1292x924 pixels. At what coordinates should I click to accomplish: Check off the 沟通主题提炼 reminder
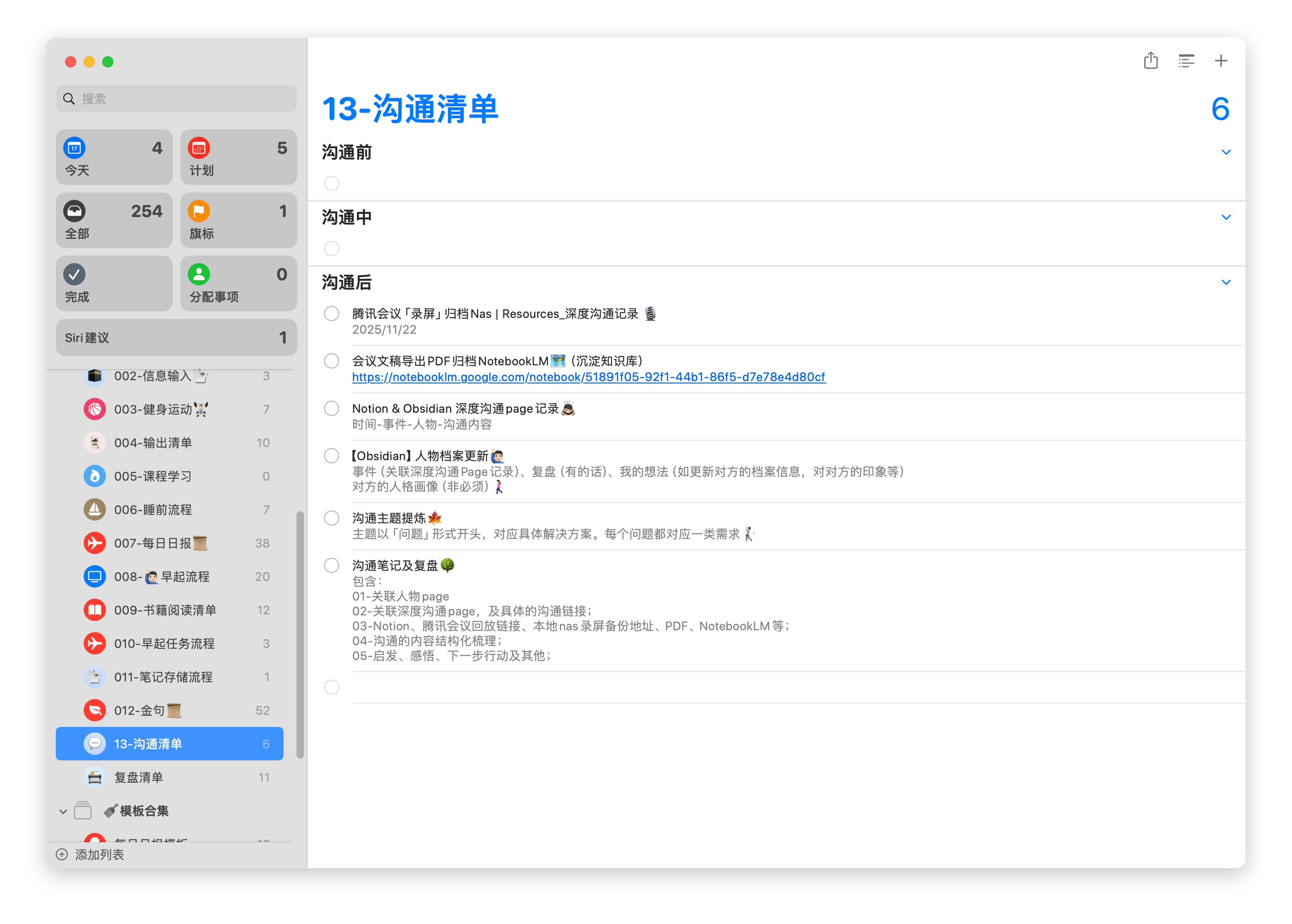pos(332,518)
